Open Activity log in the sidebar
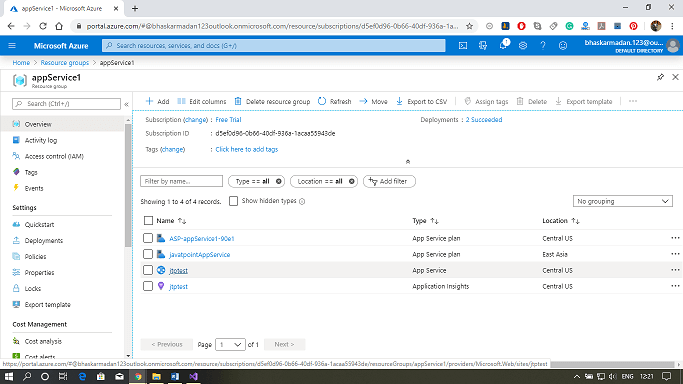 click(x=41, y=140)
